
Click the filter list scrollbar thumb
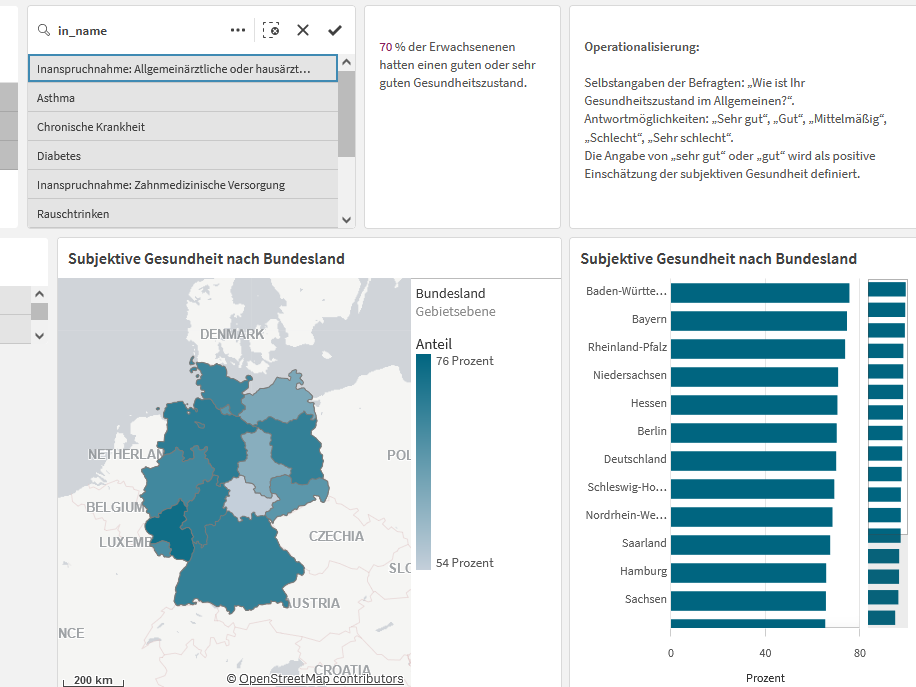coord(346,114)
